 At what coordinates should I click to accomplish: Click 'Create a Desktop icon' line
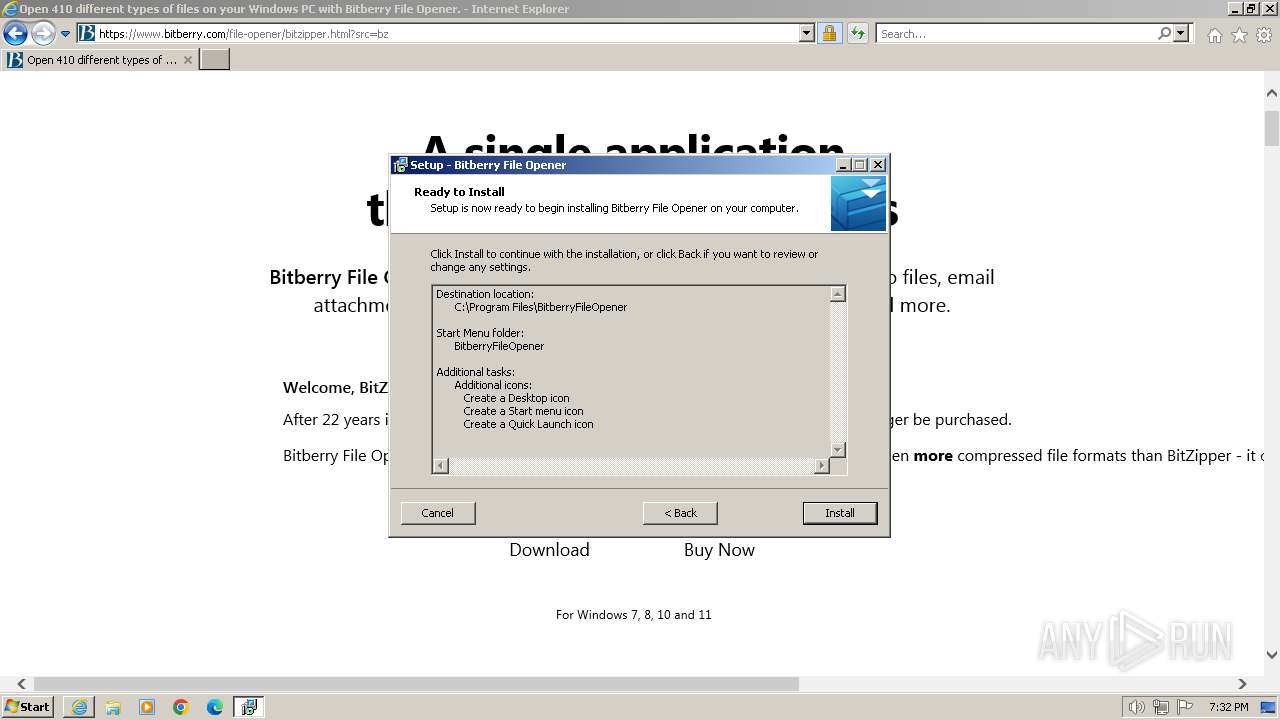tap(516, 398)
